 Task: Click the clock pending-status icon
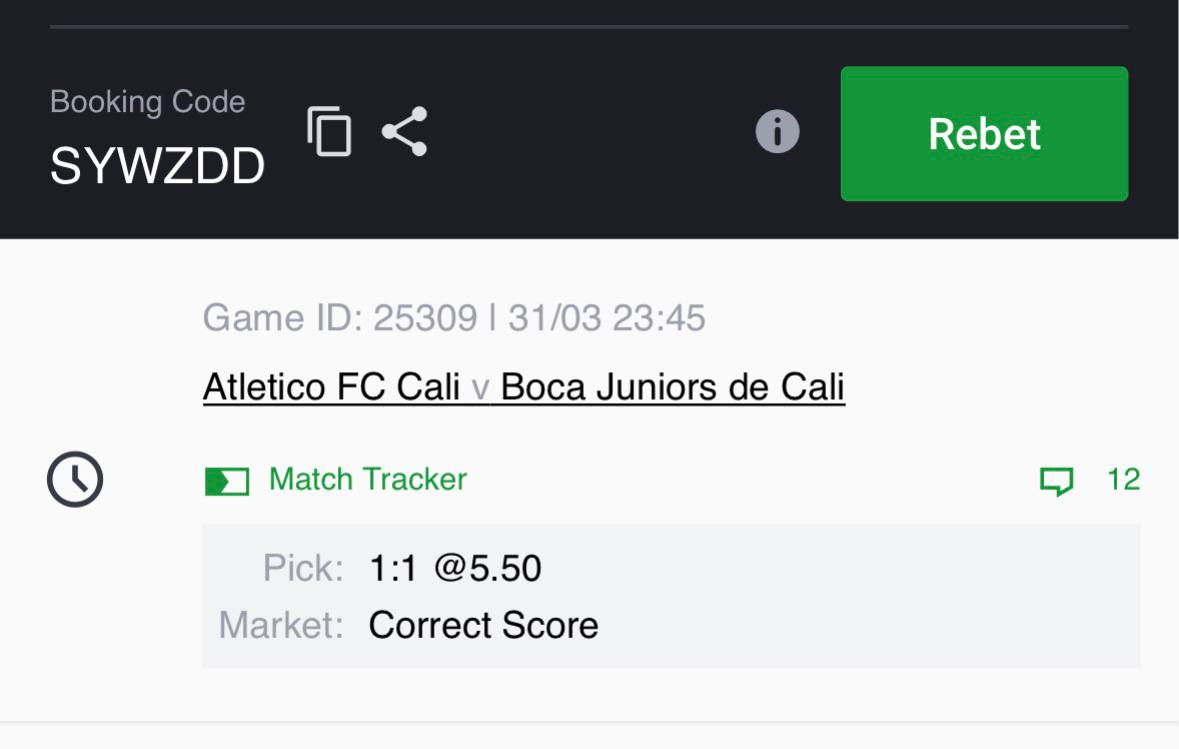[75, 479]
